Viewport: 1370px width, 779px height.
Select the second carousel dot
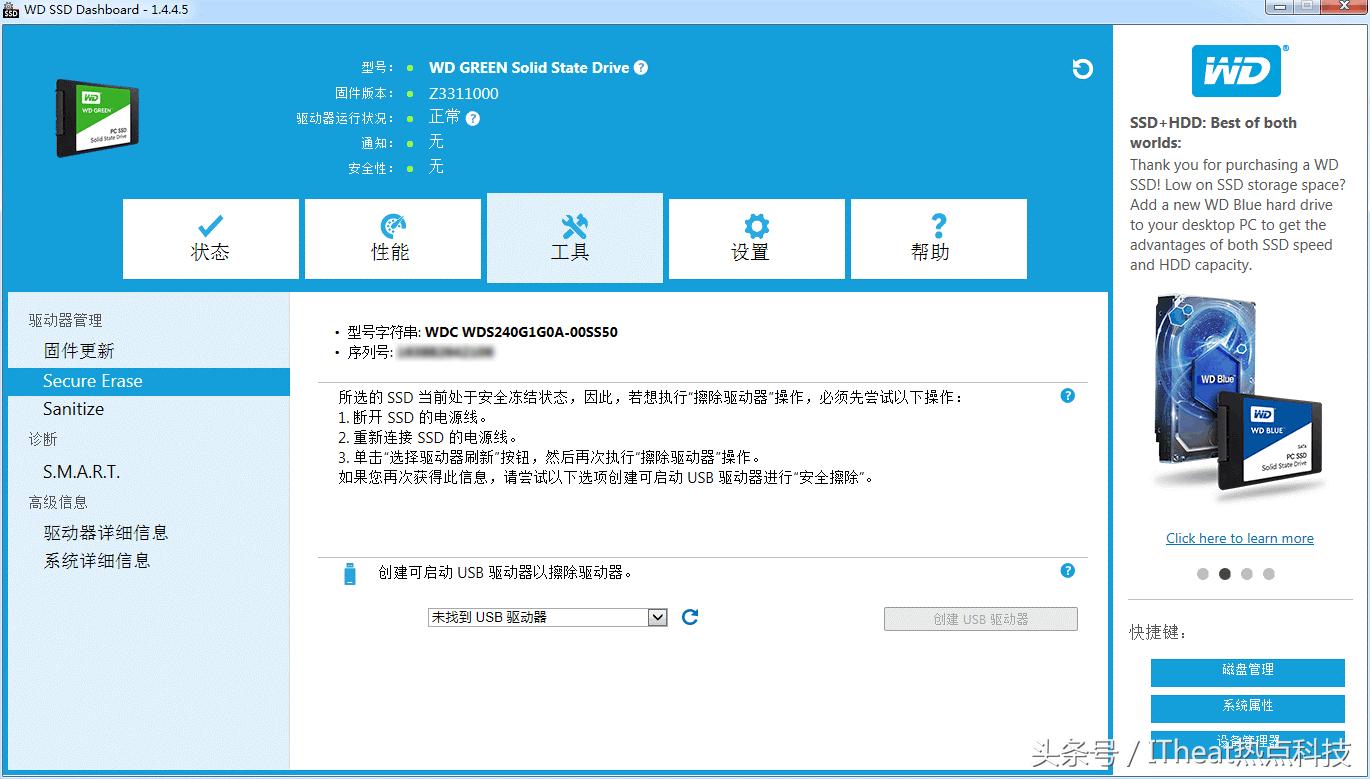tap(1225, 573)
